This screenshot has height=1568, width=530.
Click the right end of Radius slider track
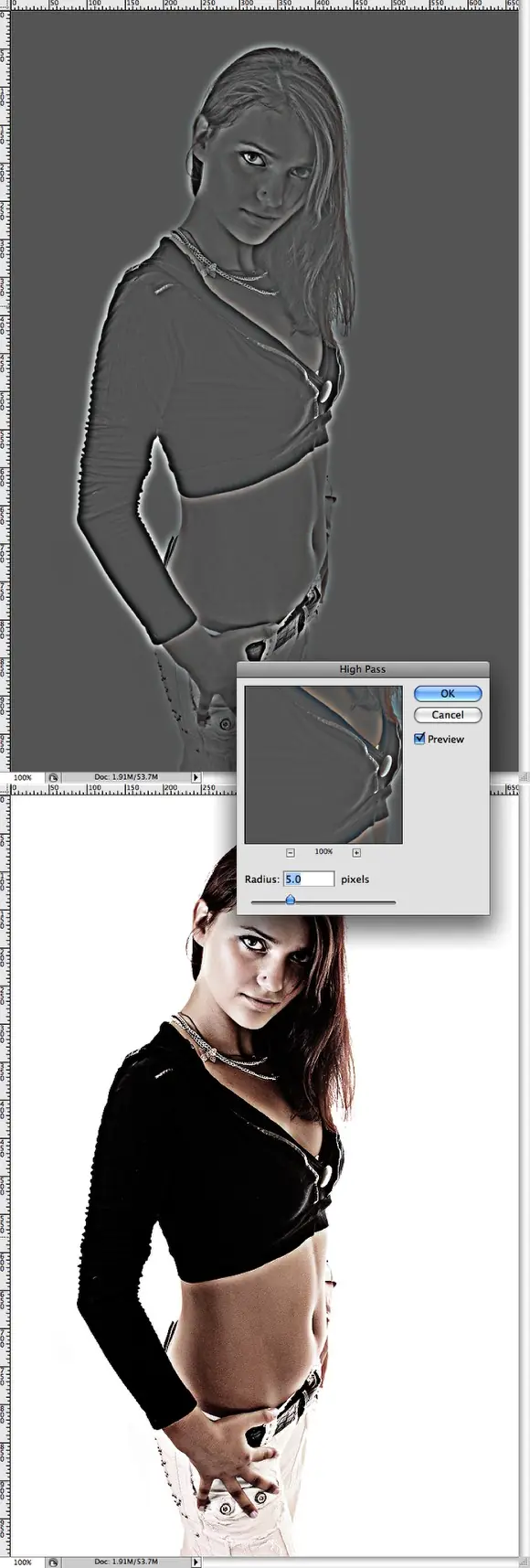(x=394, y=902)
